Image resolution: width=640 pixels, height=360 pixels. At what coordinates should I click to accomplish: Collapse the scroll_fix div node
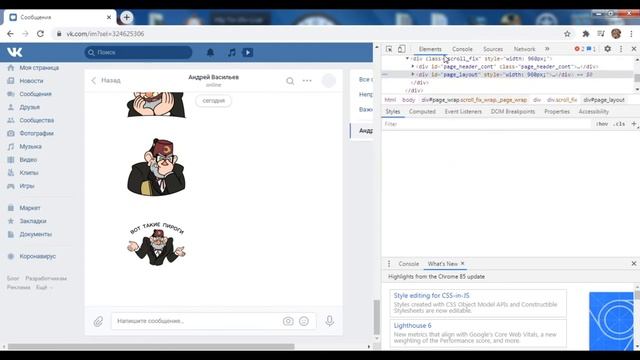tap(407, 58)
